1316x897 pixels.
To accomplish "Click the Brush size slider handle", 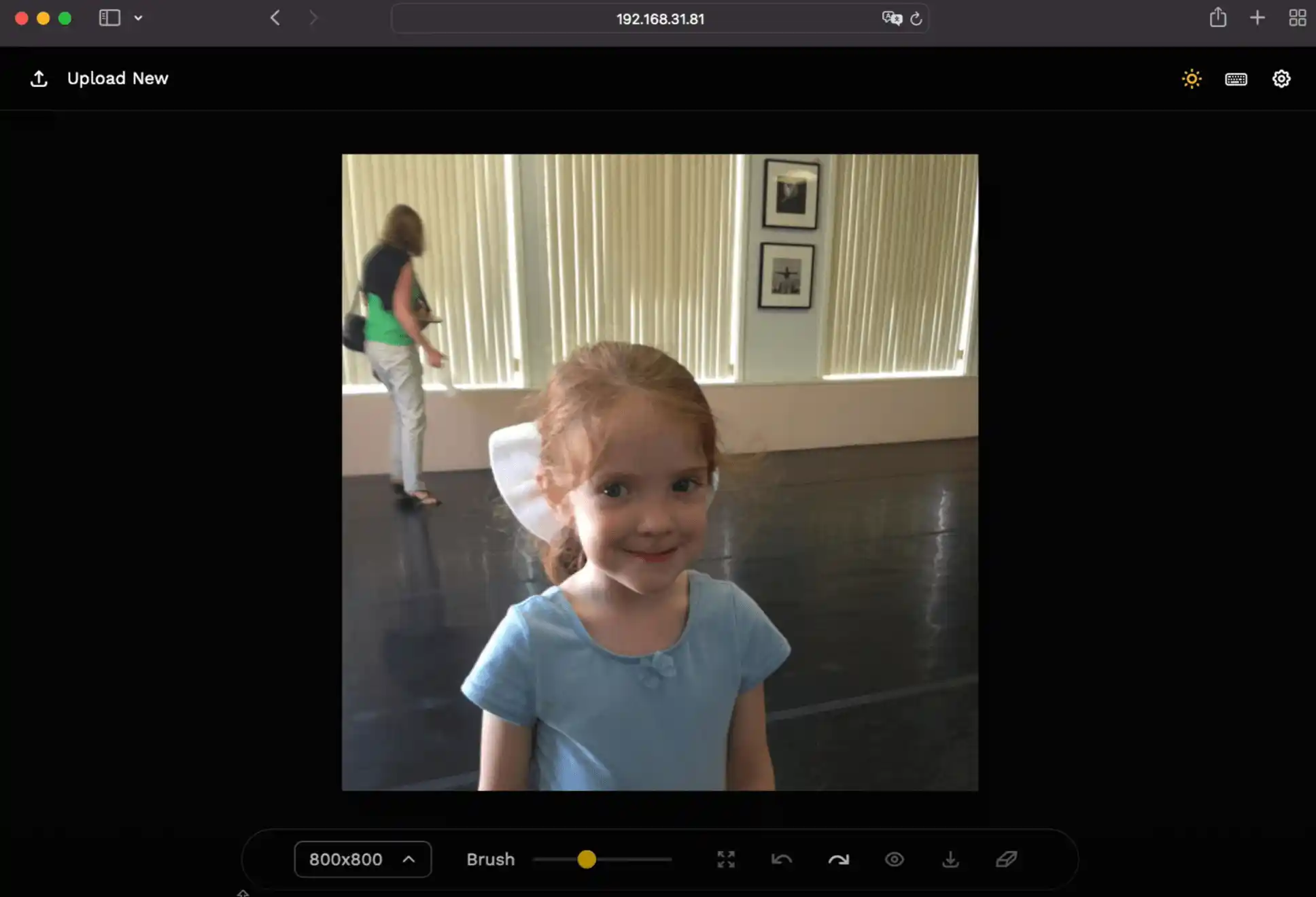I will pos(587,859).
